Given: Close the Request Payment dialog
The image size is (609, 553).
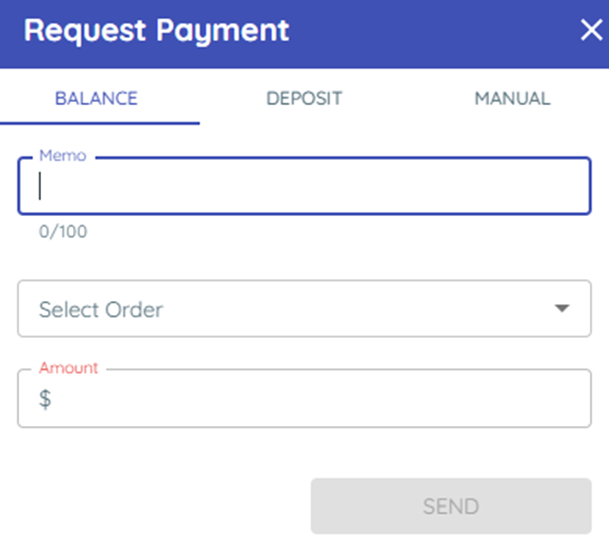Looking at the screenshot, I should 590,30.
